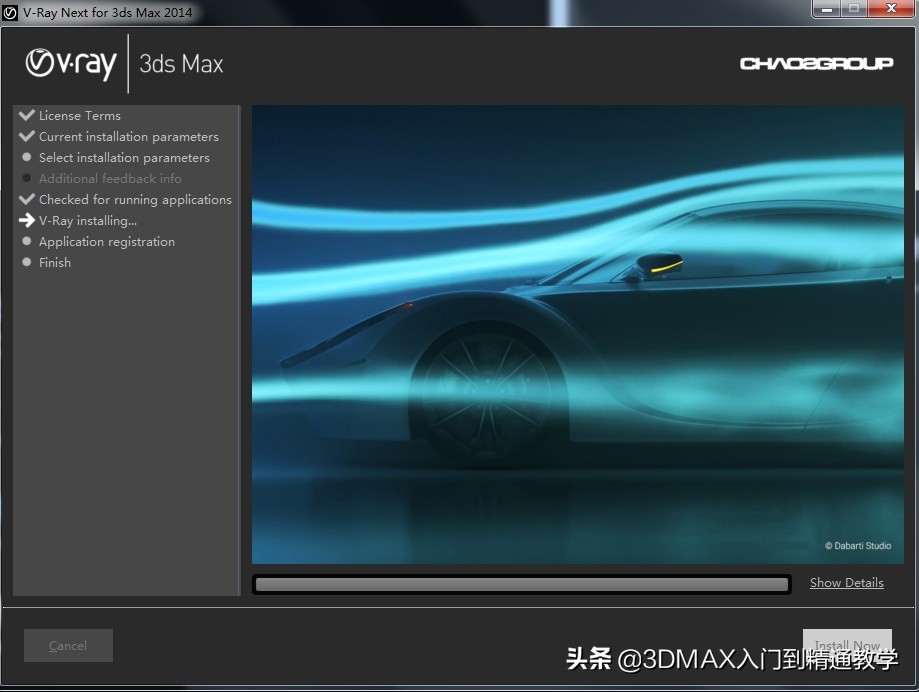Click the checkmark beside Checked for running applications
This screenshot has height=692, width=919.
pyautogui.click(x=25, y=199)
